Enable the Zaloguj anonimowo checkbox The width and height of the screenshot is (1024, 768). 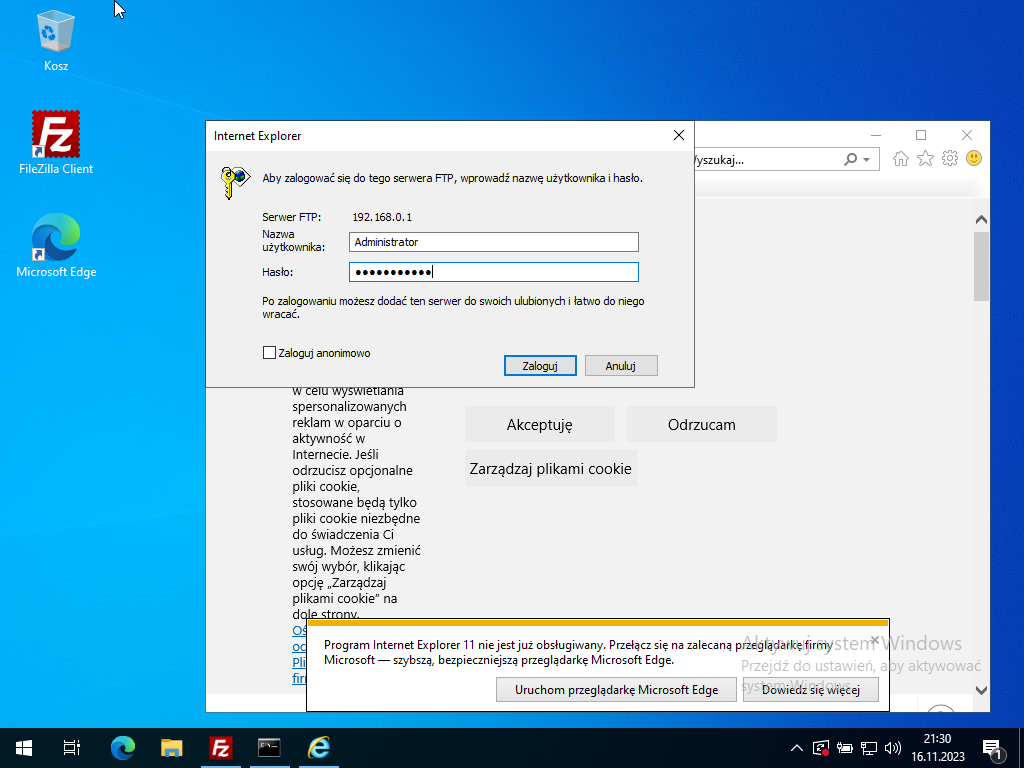click(269, 353)
